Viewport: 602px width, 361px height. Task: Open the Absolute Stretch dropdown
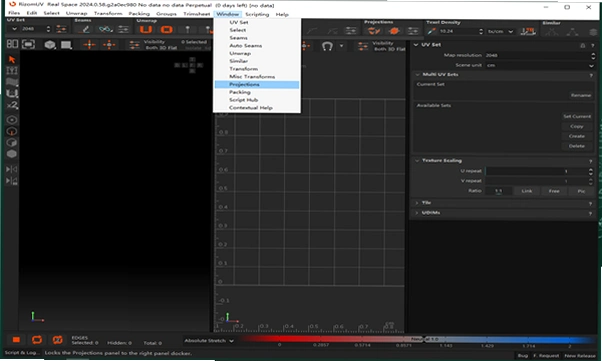[x=209, y=341]
